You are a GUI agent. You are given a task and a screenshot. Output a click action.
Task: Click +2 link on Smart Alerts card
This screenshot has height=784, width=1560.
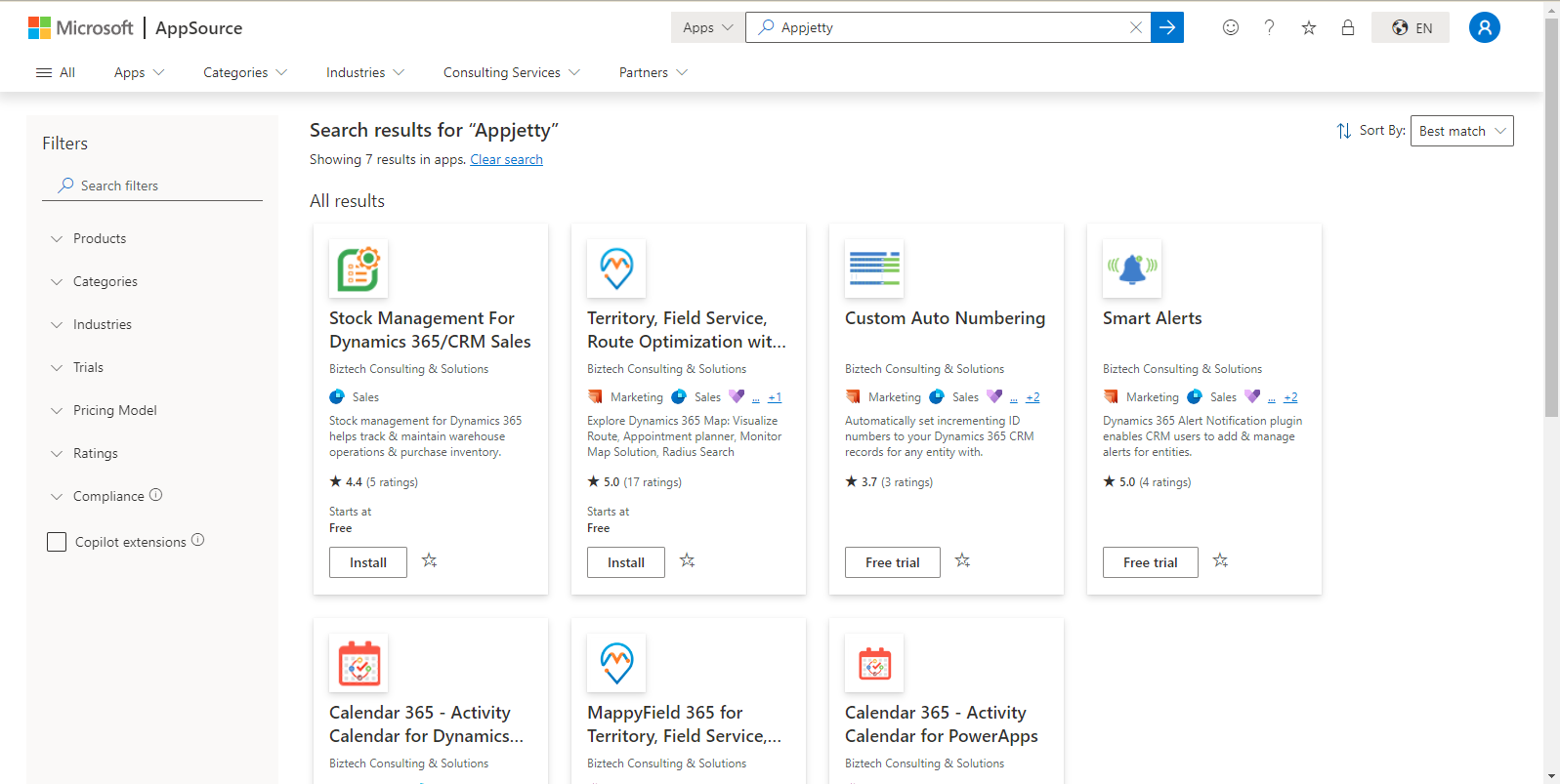(x=1290, y=397)
